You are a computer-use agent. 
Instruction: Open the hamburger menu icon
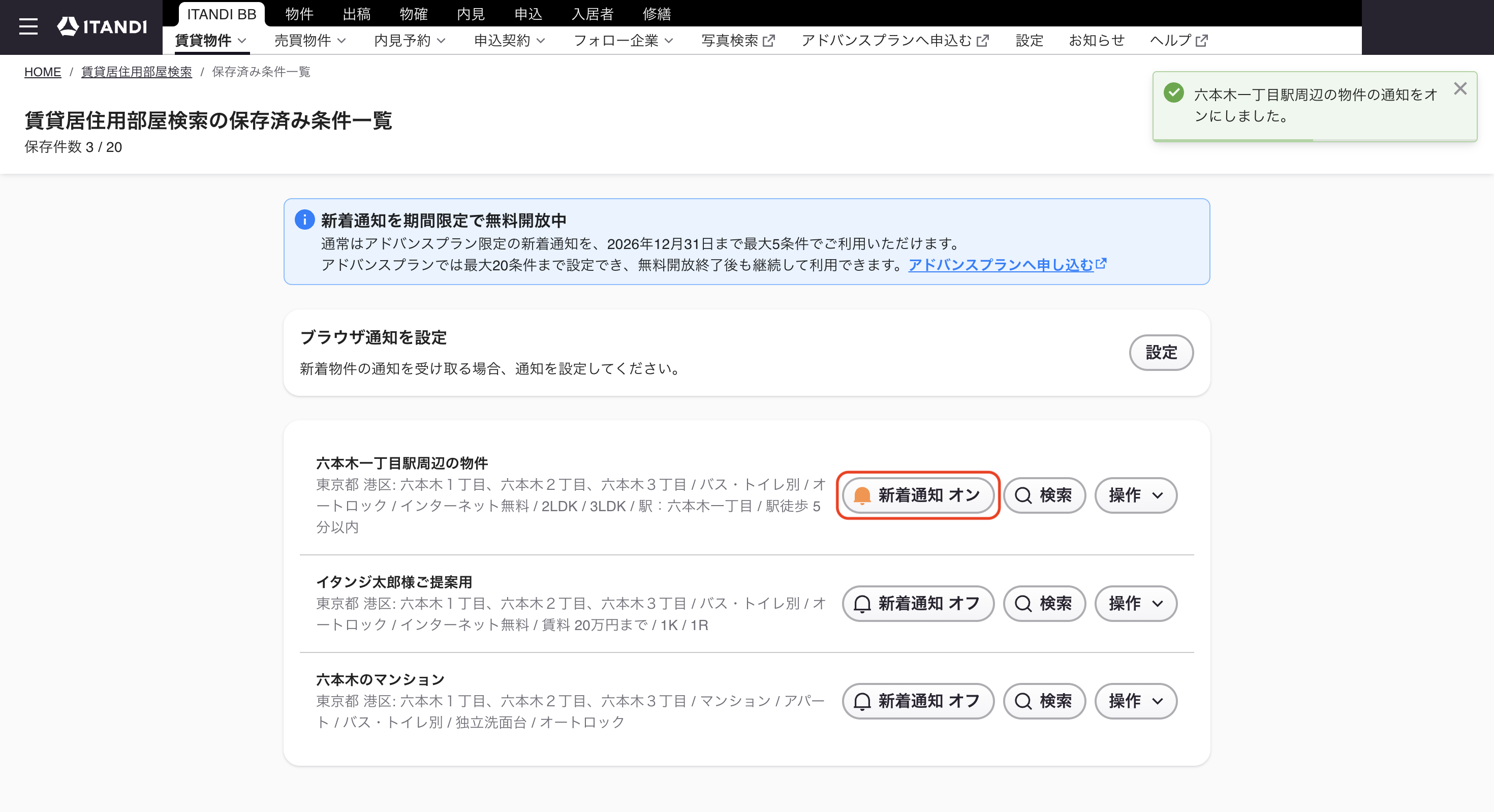click(28, 27)
